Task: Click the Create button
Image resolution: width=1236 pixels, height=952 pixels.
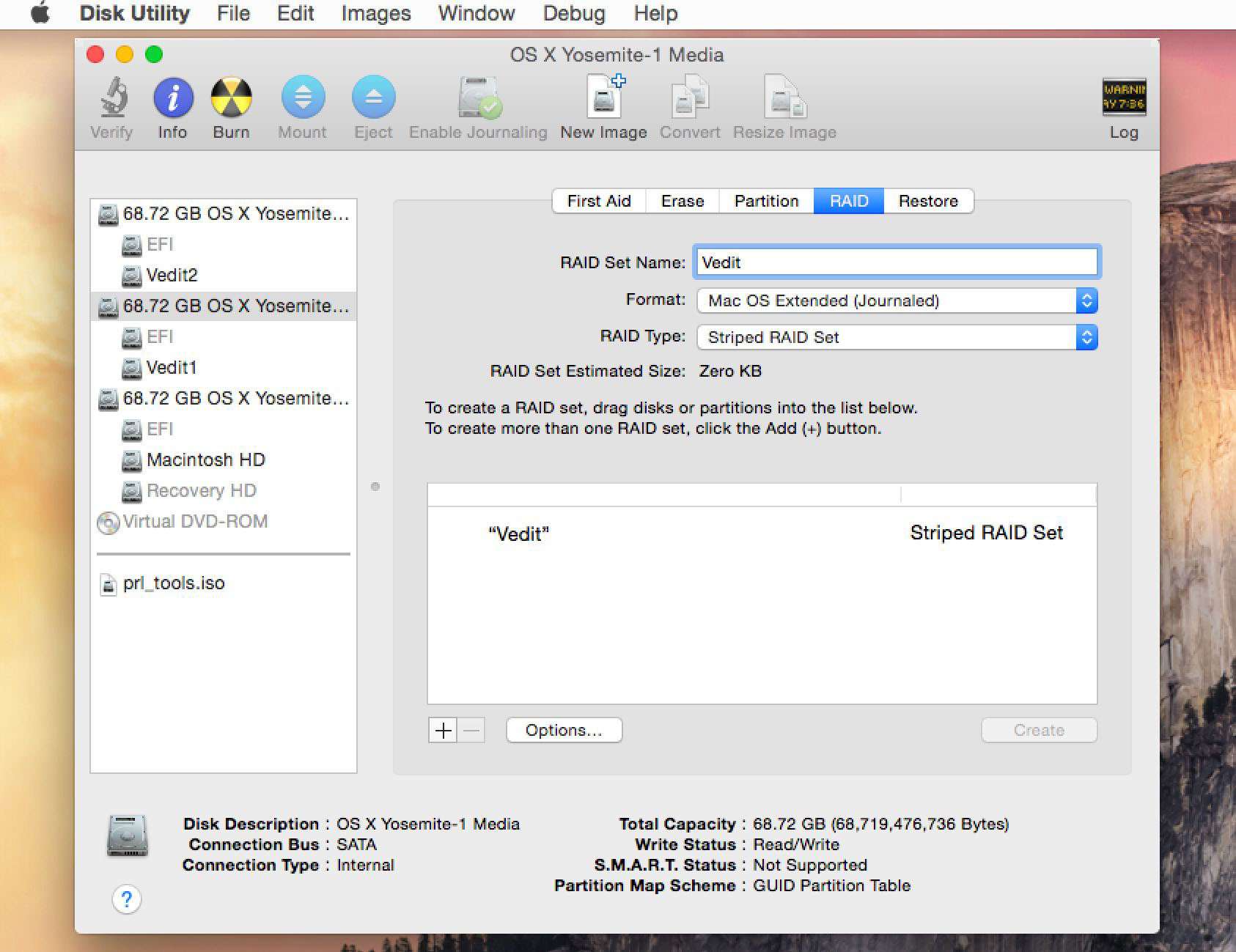Action: [1039, 730]
